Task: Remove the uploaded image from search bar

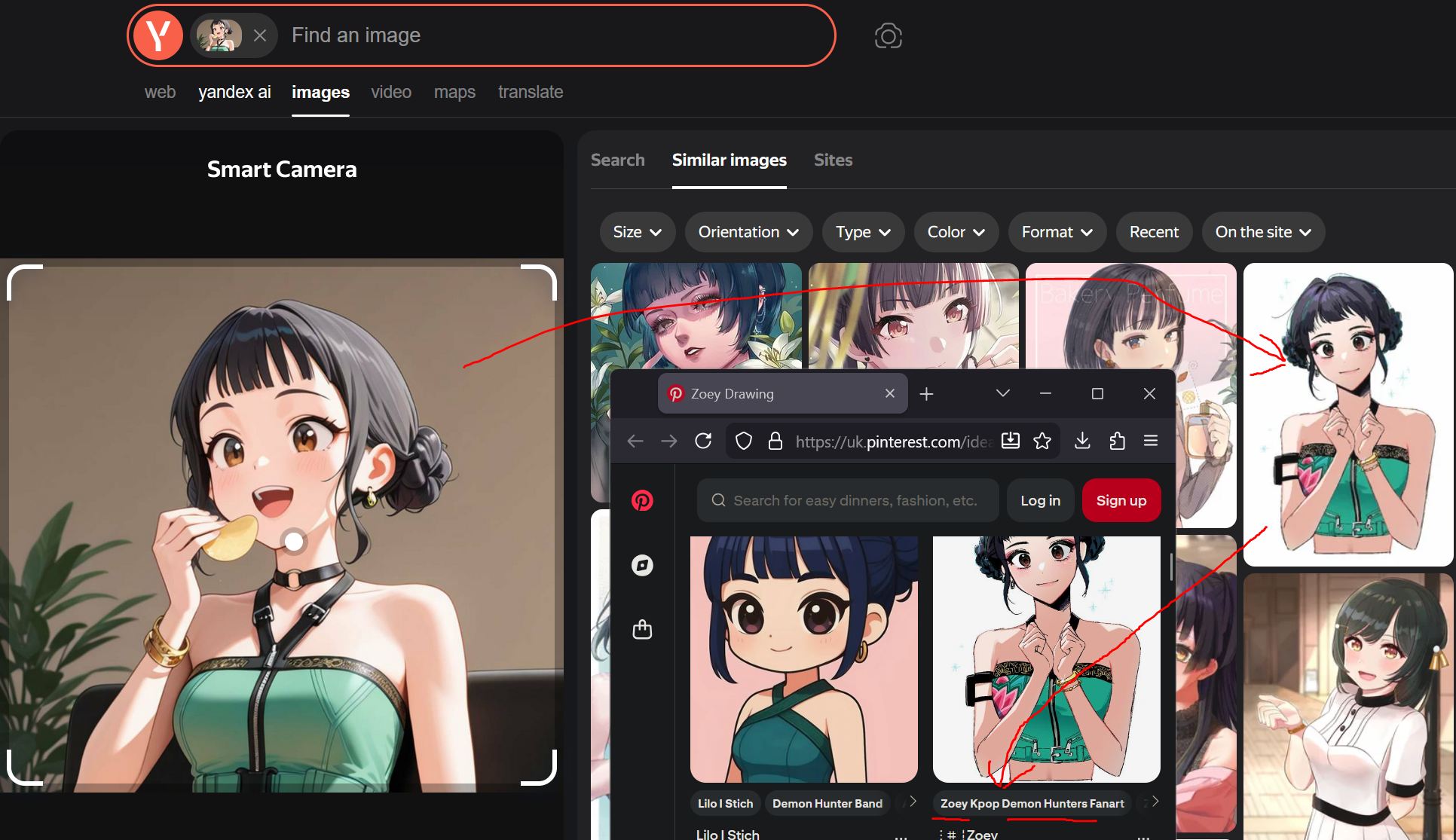Action: click(260, 35)
